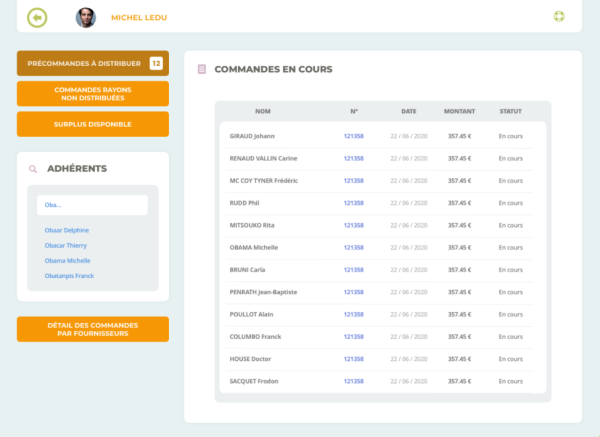Open order number for POULLOT Alain
Screen dimensions: 600x437
(354, 315)
